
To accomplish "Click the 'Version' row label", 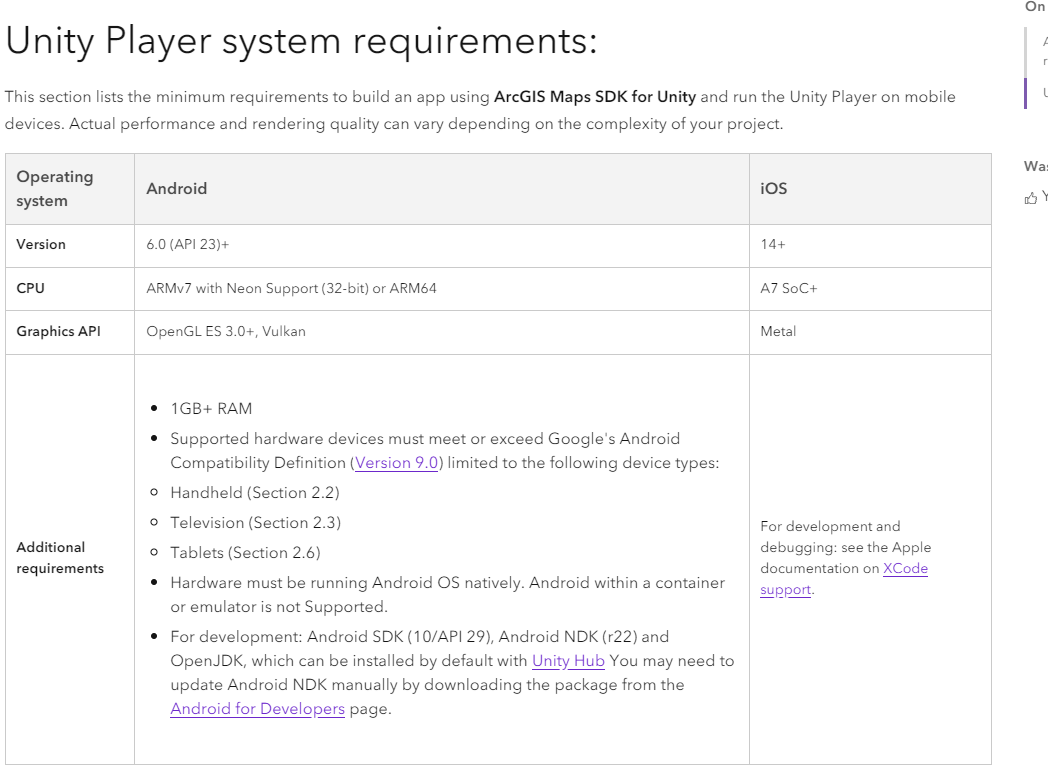I will (x=41, y=244).
